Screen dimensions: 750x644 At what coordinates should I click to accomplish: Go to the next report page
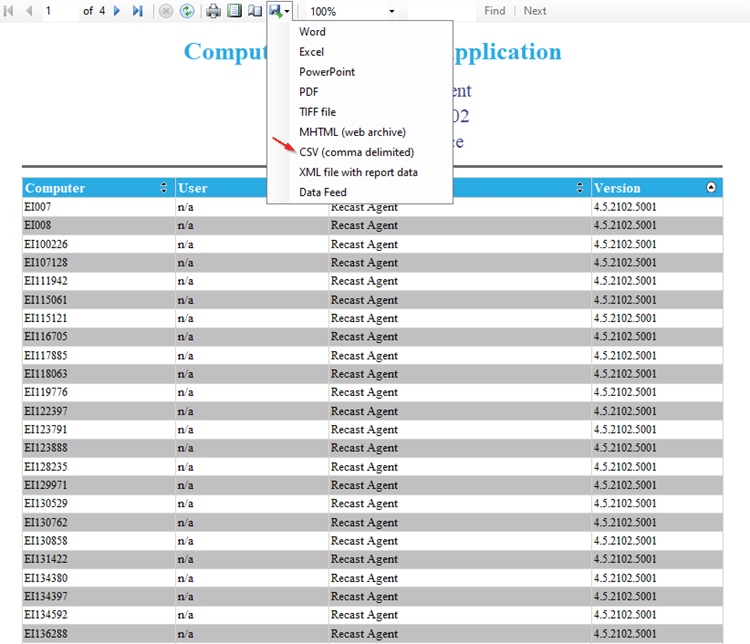tap(117, 11)
